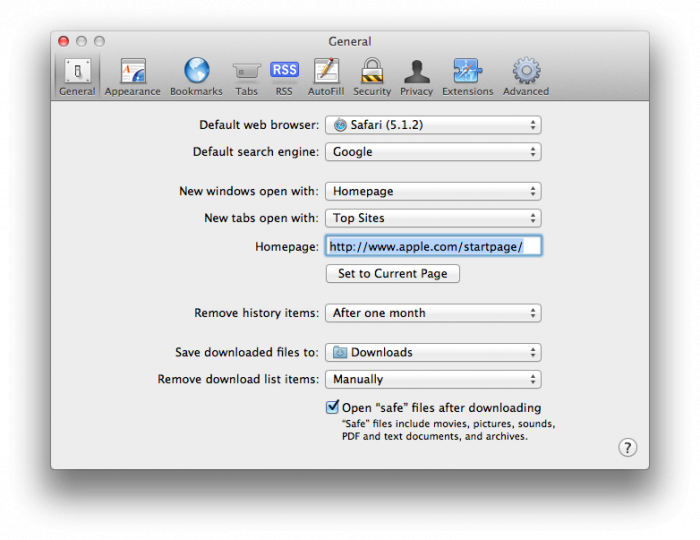Switch to the Tabs preferences pane

point(246,77)
